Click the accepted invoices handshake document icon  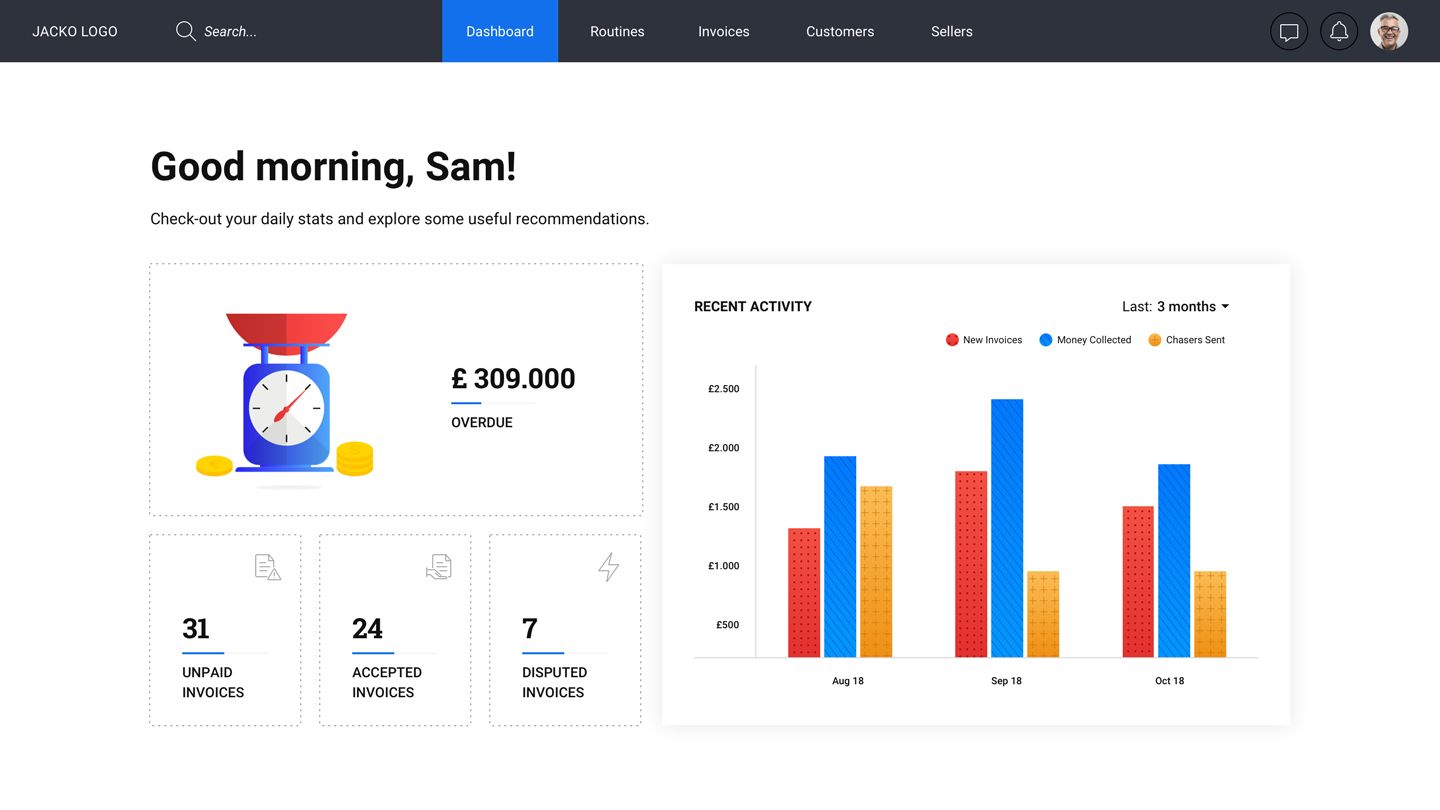click(x=438, y=567)
